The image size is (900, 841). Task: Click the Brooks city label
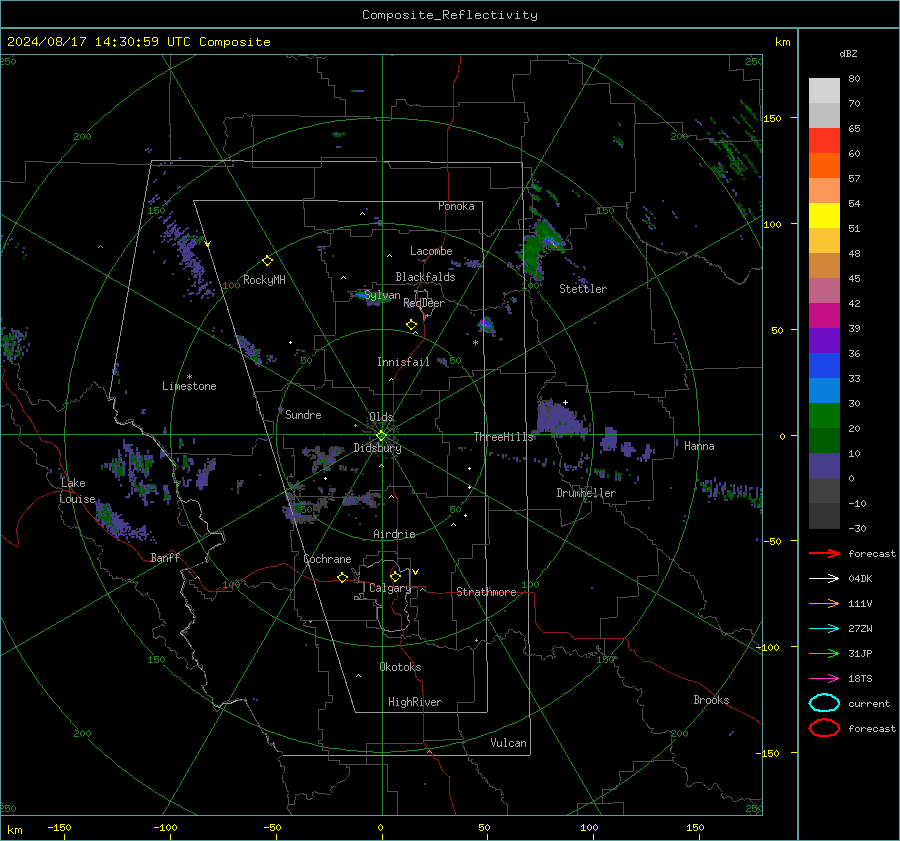point(711,700)
